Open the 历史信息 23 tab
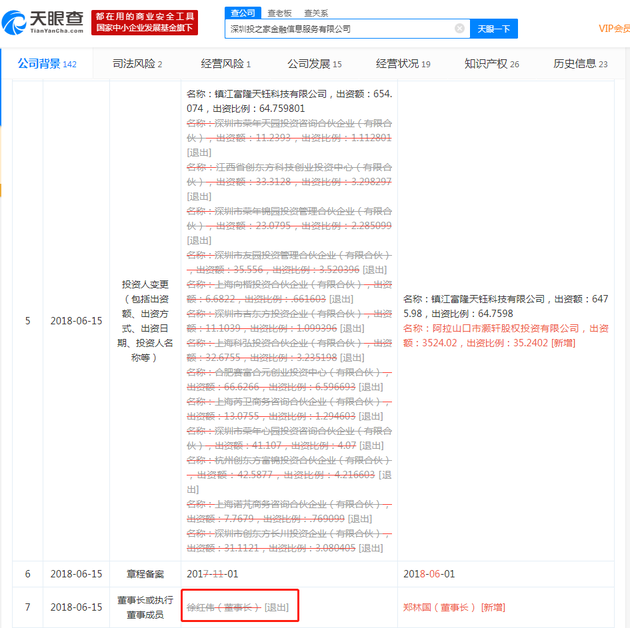The width and height of the screenshot is (630, 628). click(x=580, y=63)
